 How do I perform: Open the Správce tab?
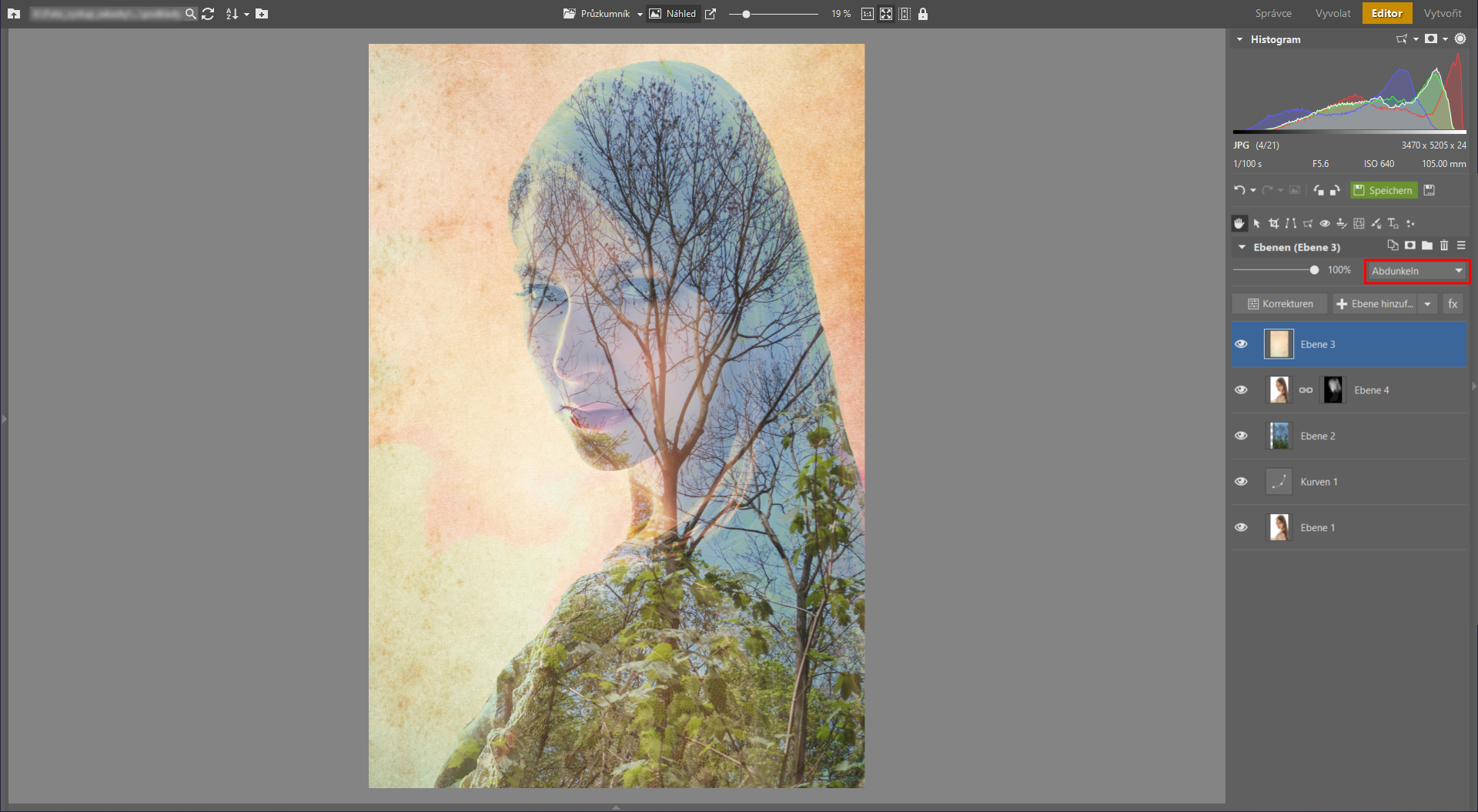pyautogui.click(x=1273, y=13)
